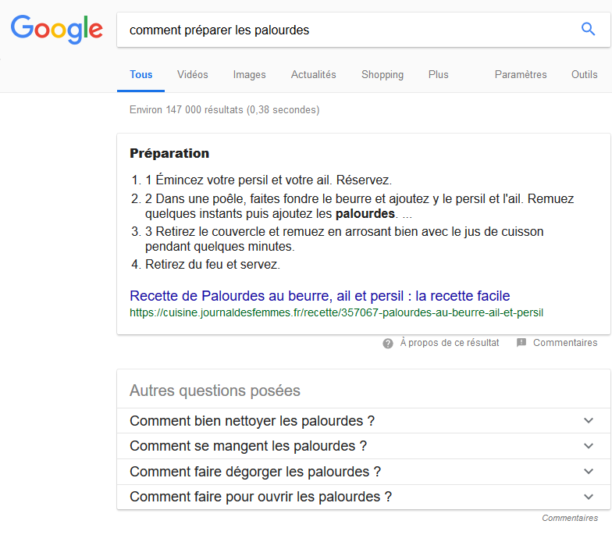Click italic Commentaires link below questions box
This screenshot has height=535, width=612.
569,518
